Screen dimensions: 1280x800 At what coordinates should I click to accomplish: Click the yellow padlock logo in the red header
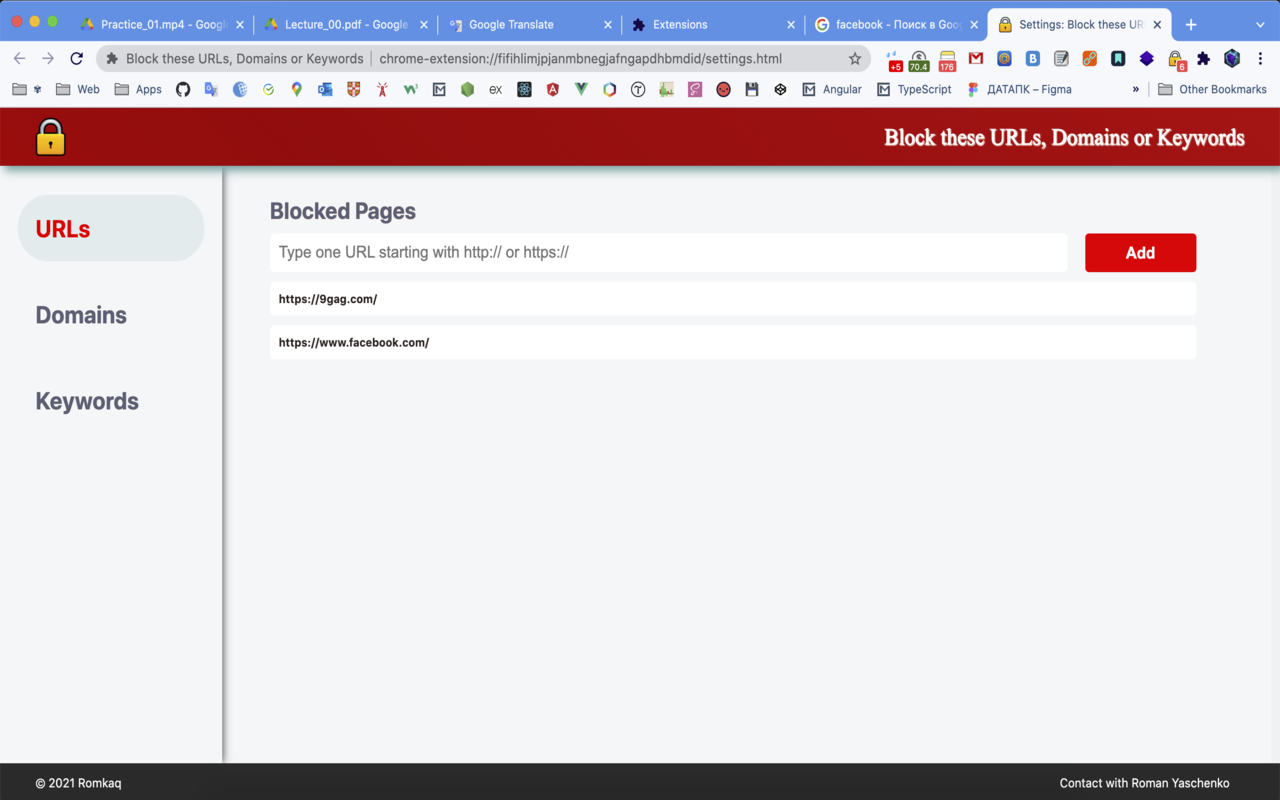pos(49,136)
